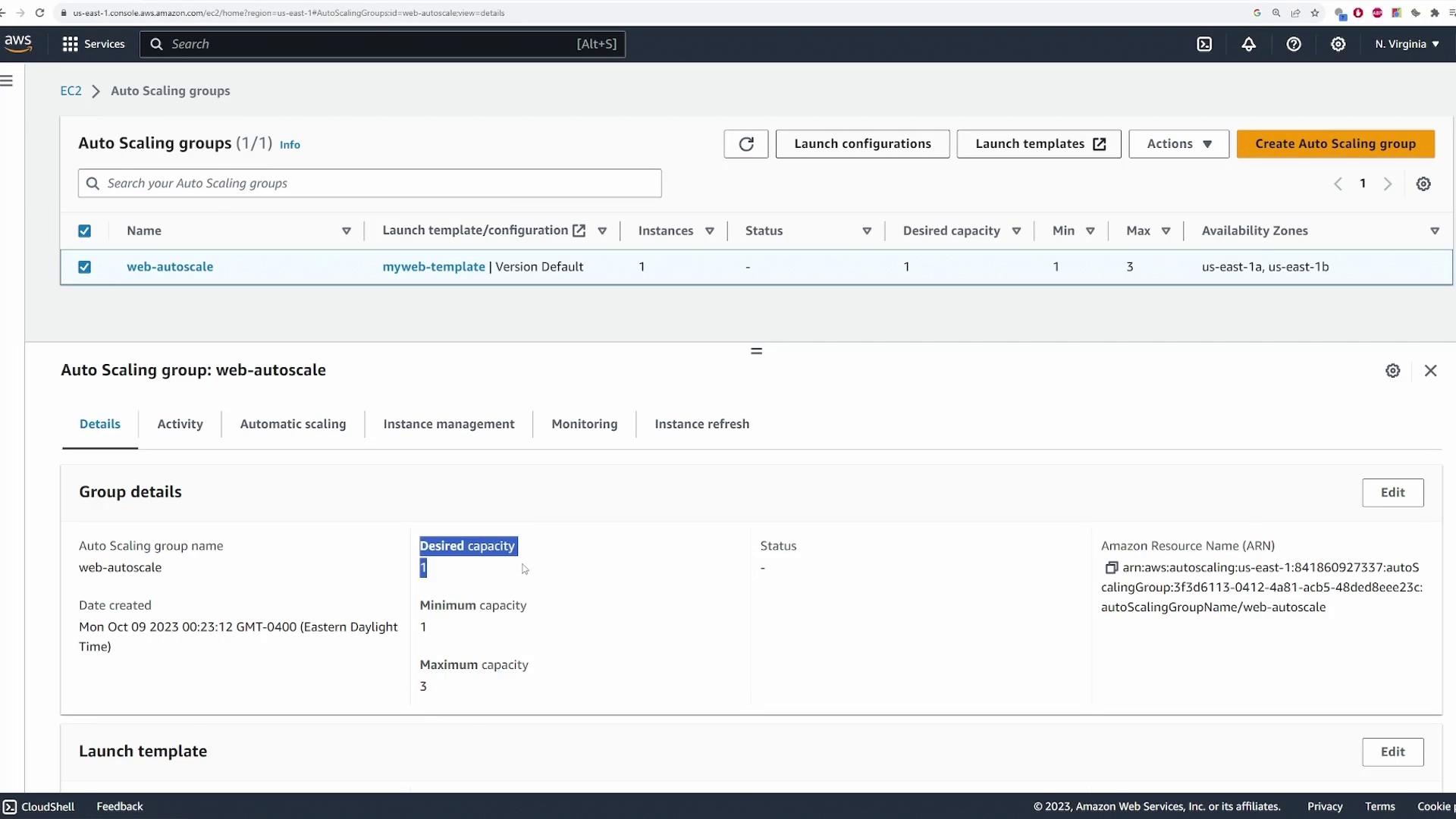This screenshot has height=819, width=1456.
Task: Open the Services grid menu
Action: coord(93,44)
